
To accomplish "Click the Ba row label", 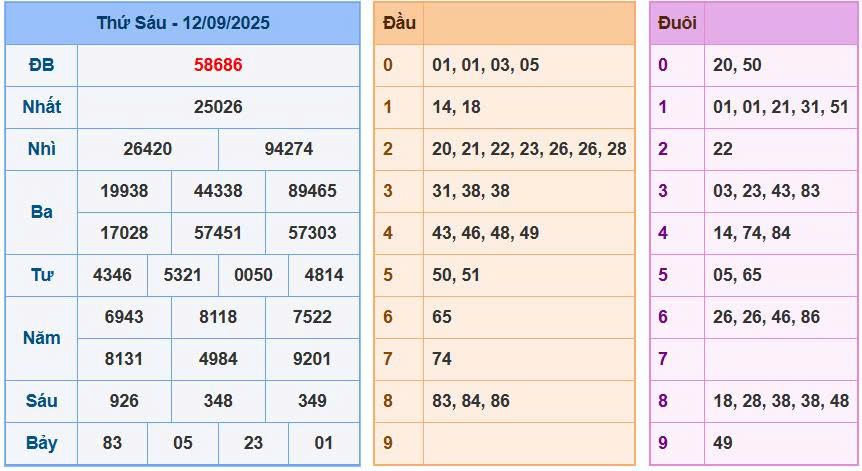I will (41, 212).
